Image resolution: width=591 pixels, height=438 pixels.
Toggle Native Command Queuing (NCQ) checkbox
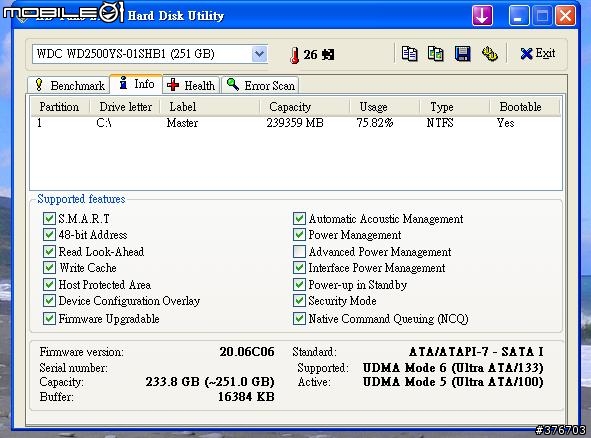click(x=299, y=319)
